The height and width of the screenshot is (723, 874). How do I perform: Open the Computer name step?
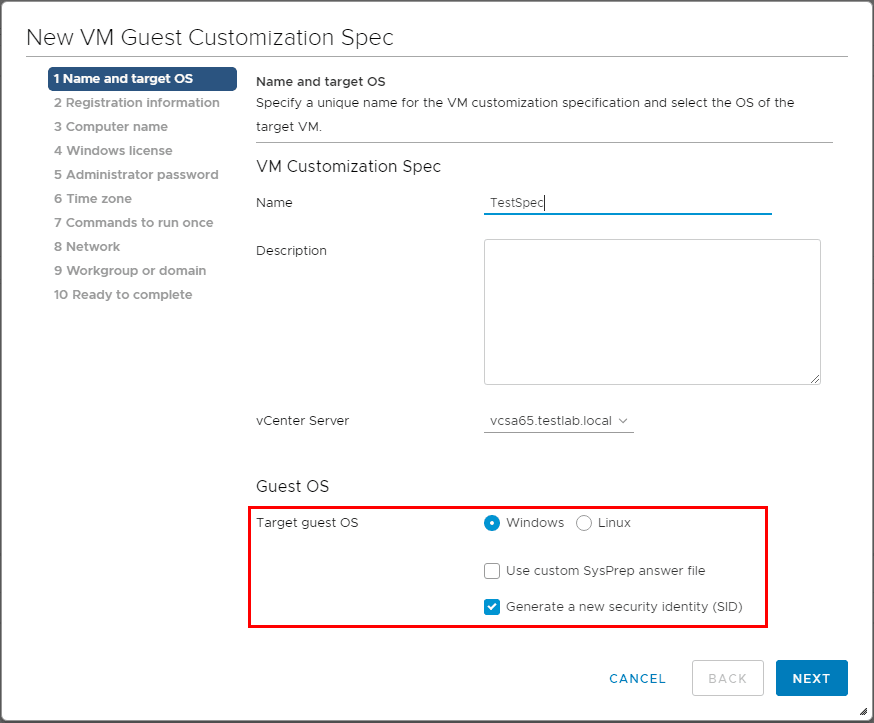[x=111, y=127]
